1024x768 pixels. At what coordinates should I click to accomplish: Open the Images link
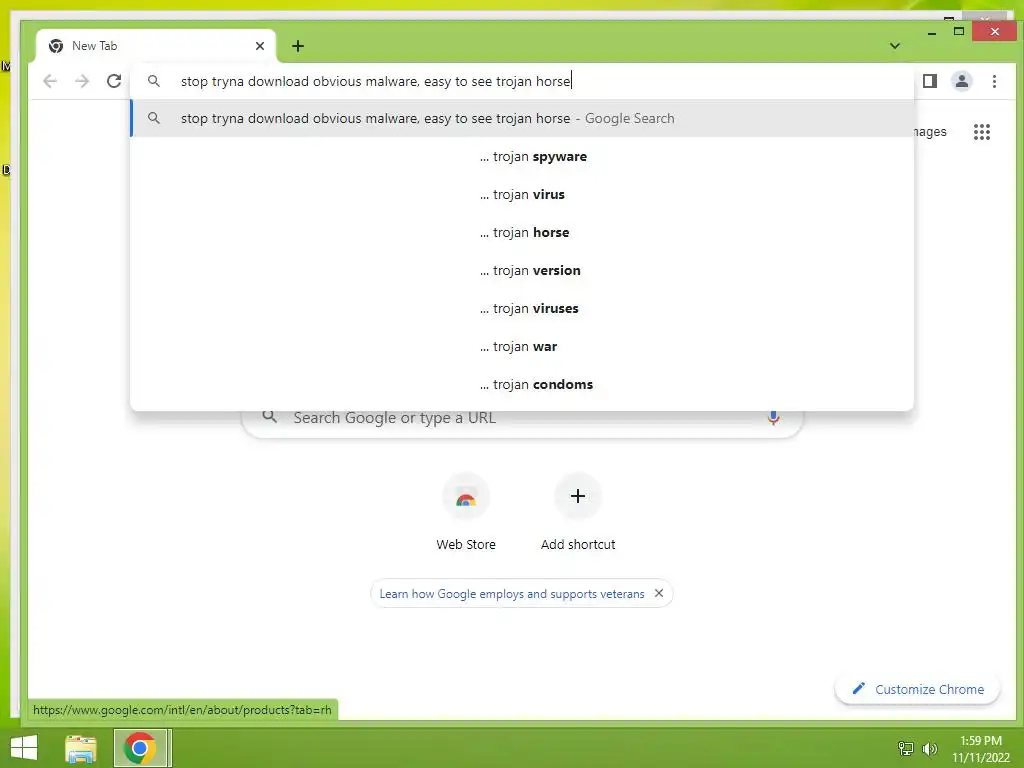click(x=930, y=132)
